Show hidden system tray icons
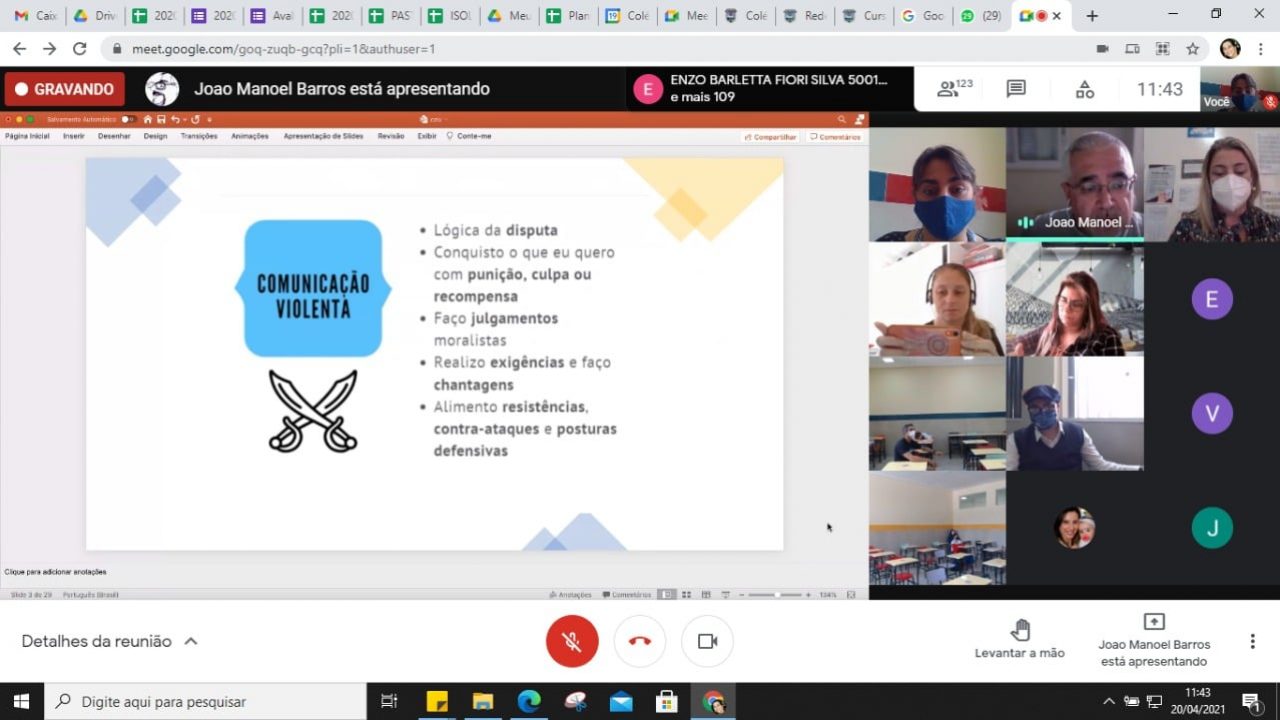 coord(1108,701)
